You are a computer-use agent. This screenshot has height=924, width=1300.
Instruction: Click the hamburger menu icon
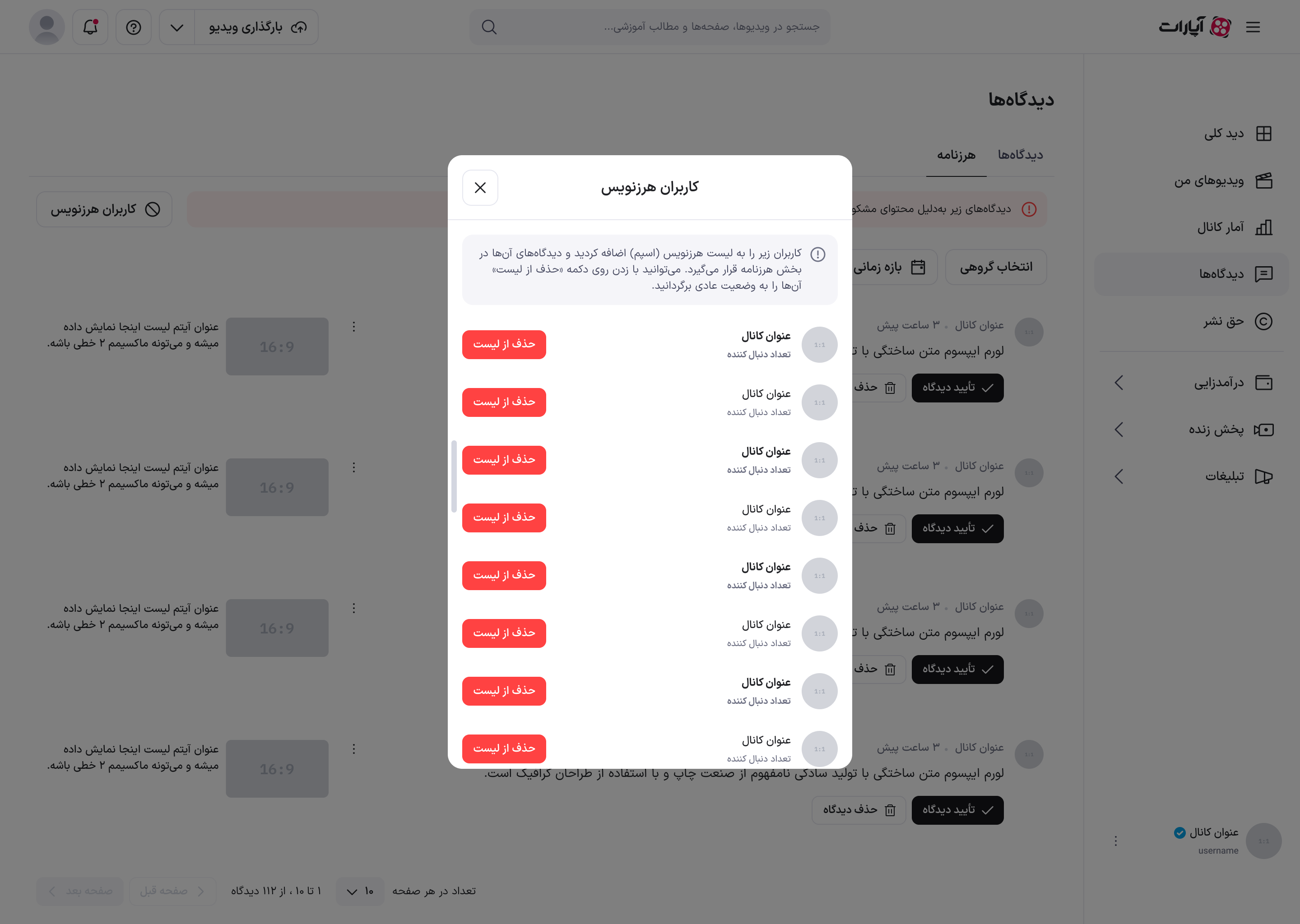pos(1253,27)
